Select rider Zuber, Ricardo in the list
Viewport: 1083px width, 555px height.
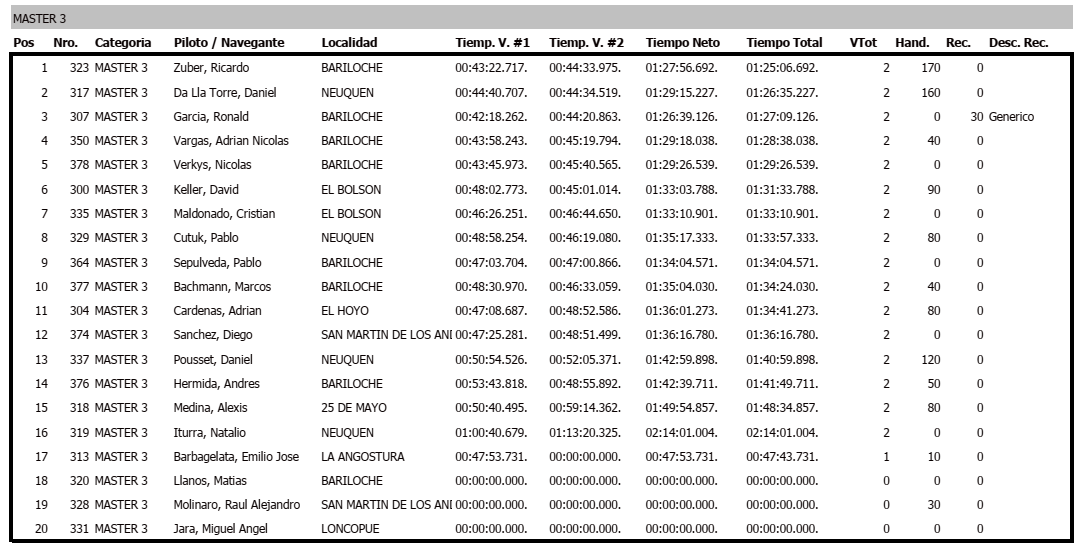tap(211, 68)
